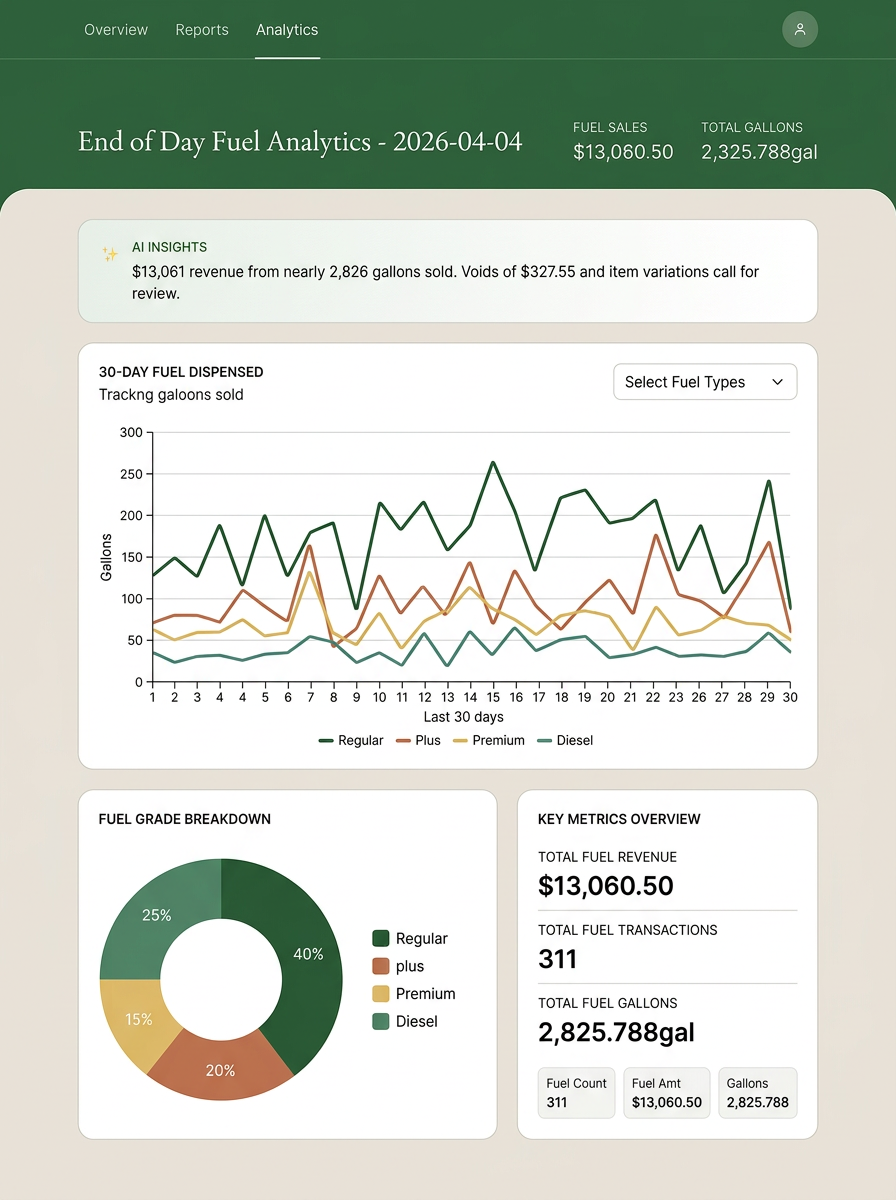Screen dimensions: 896x1200
Task: Toggle the Regular series in chart legend
Action: coord(351,740)
